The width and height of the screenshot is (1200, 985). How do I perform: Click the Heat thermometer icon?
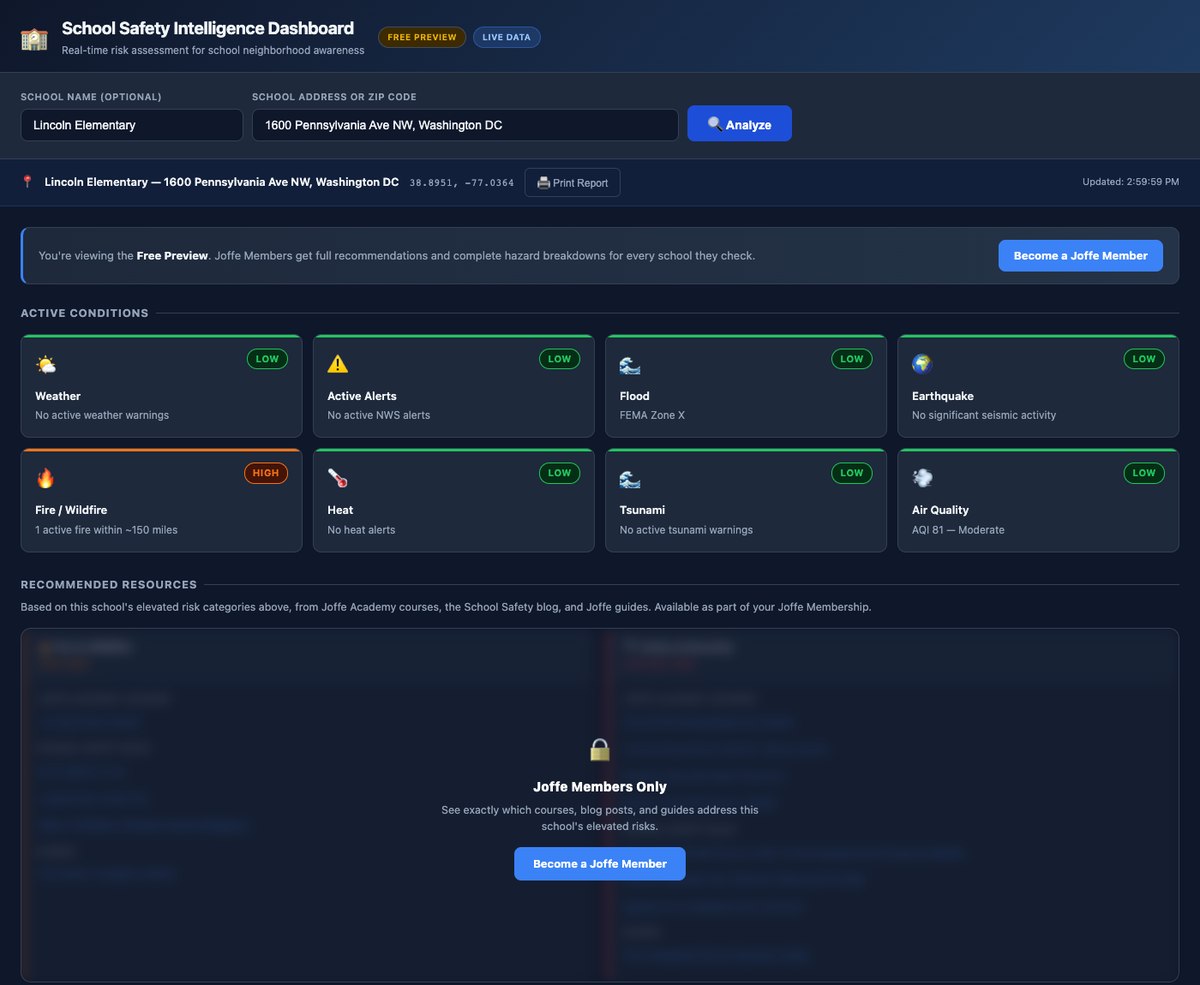(x=338, y=479)
